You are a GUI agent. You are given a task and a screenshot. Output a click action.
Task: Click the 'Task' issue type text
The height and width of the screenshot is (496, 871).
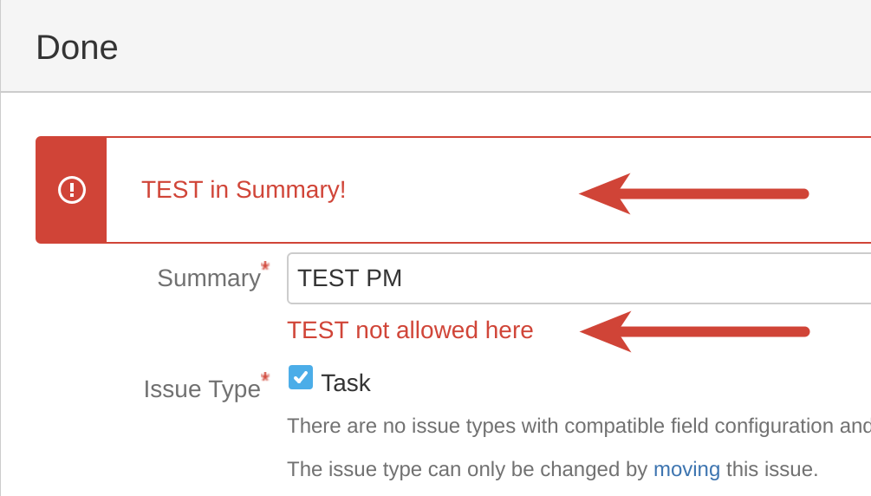[x=346, y=383]
